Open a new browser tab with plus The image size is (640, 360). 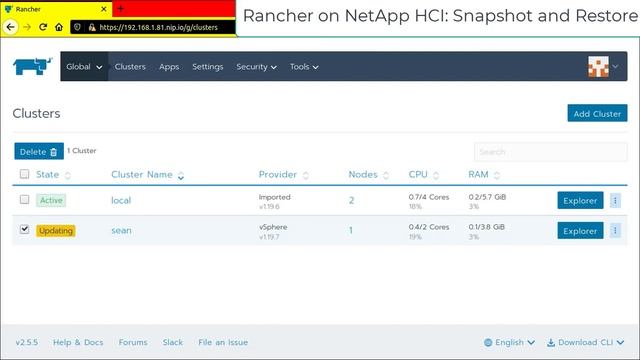tap(120, 8)
